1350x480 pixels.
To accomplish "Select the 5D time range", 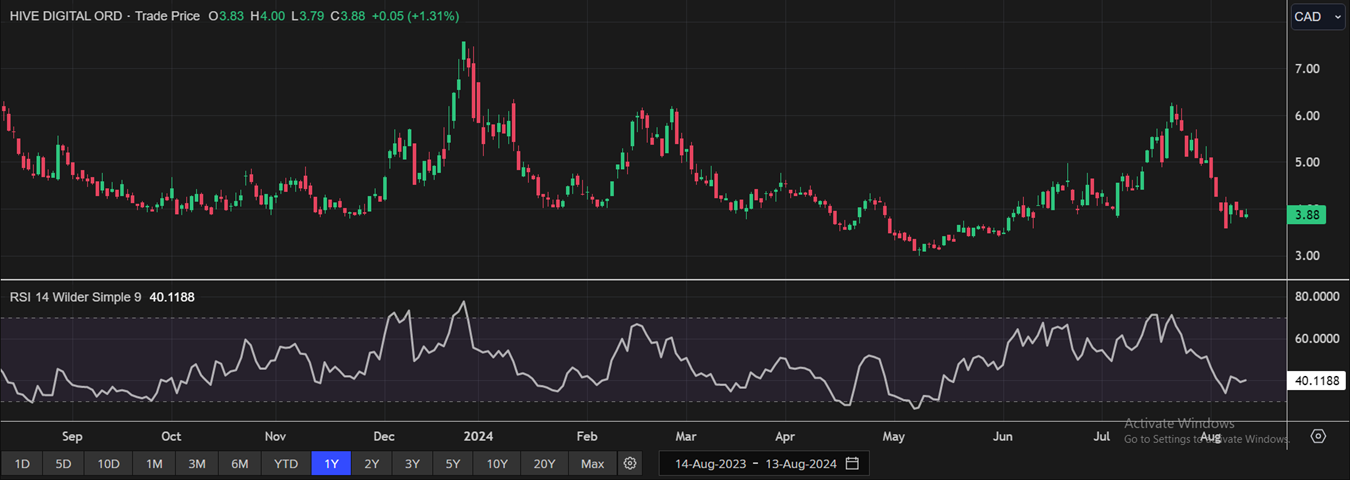I will coord(63,463).
